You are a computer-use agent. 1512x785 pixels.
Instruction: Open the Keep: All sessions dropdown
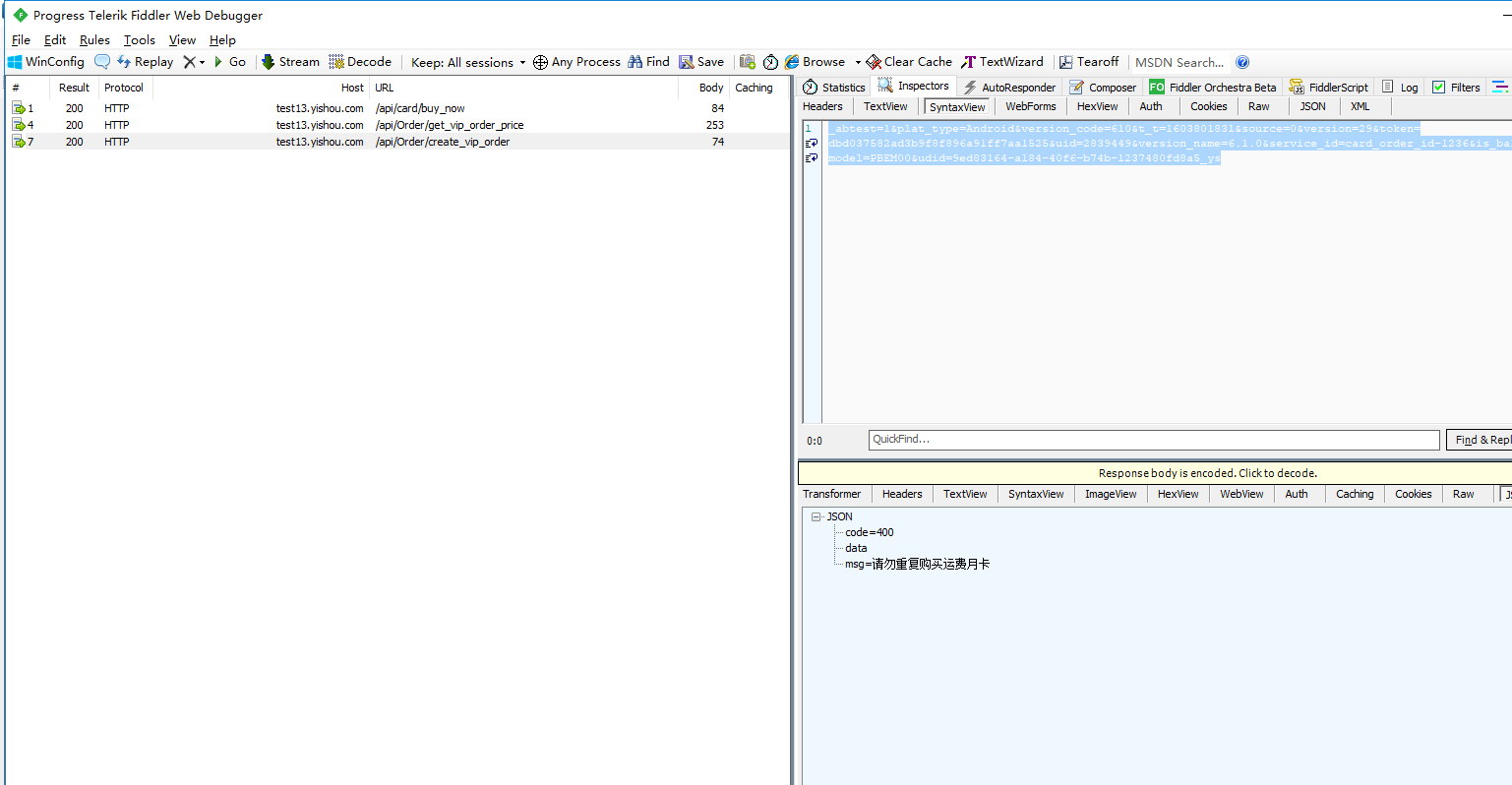click(x=468, y=62)
